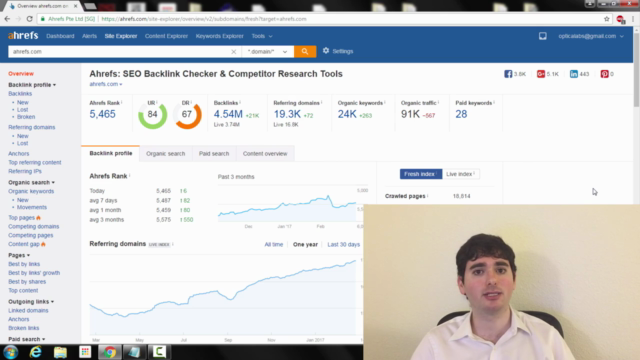Collapse the Outgoing links sidebar section

pyautogui.click(x=31, y=302)
